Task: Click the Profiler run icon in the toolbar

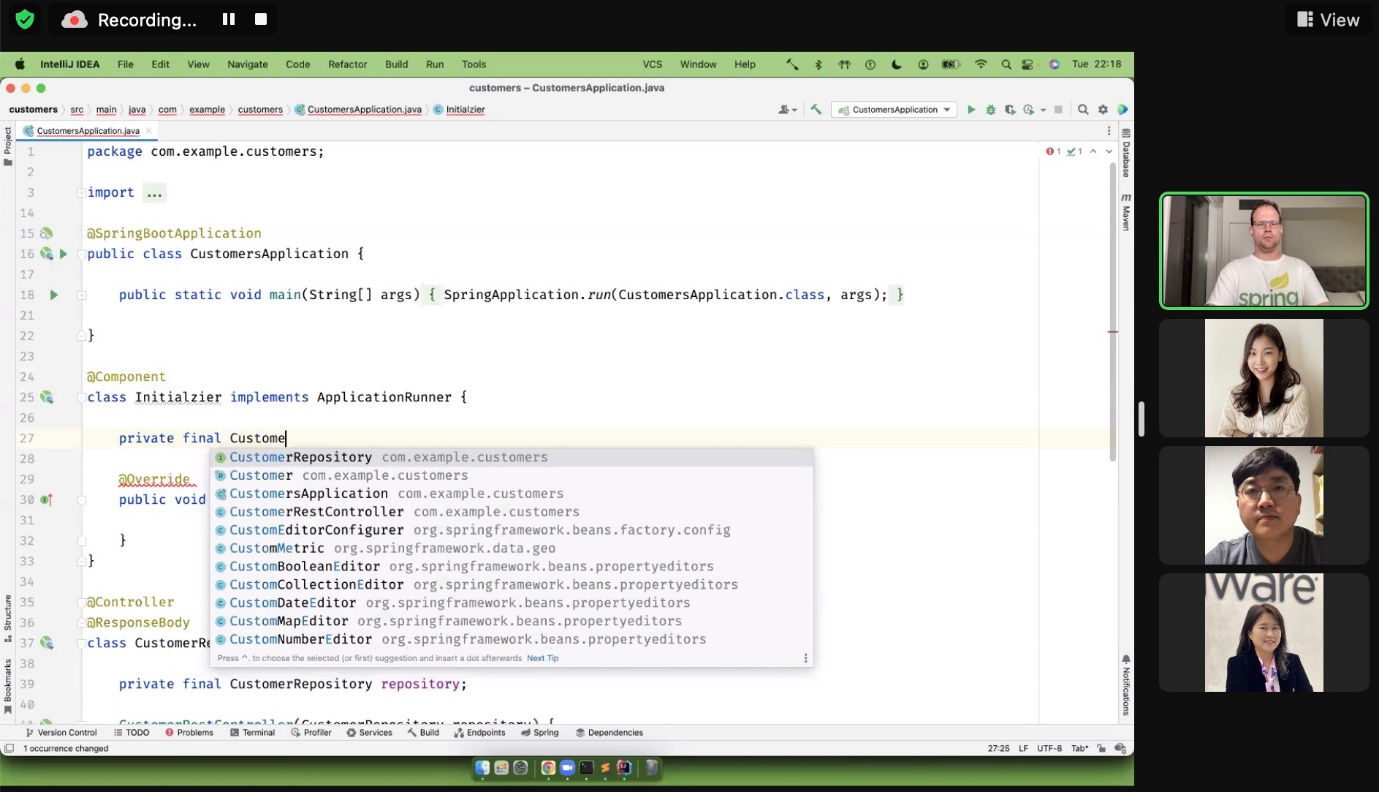Action: [x=1028, y=110]
